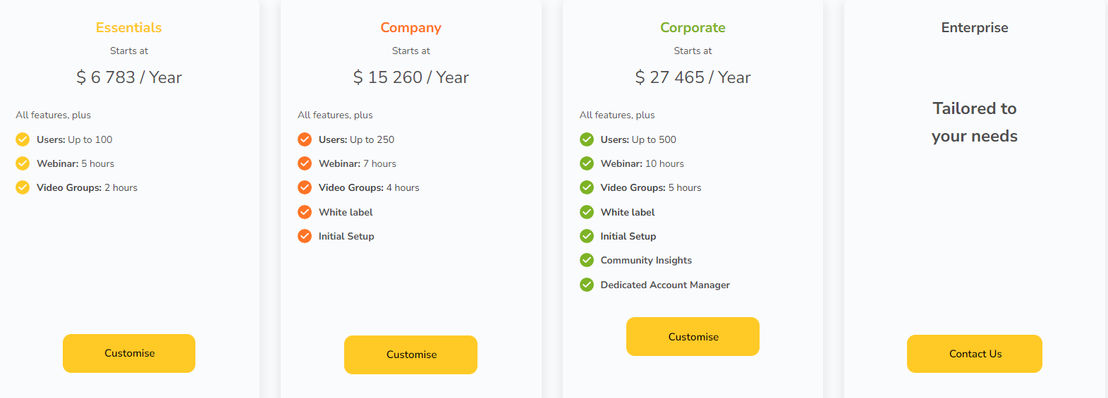1108x398 pixels.
Task: Click Tailored to your needs text
Action: point(974,122)
